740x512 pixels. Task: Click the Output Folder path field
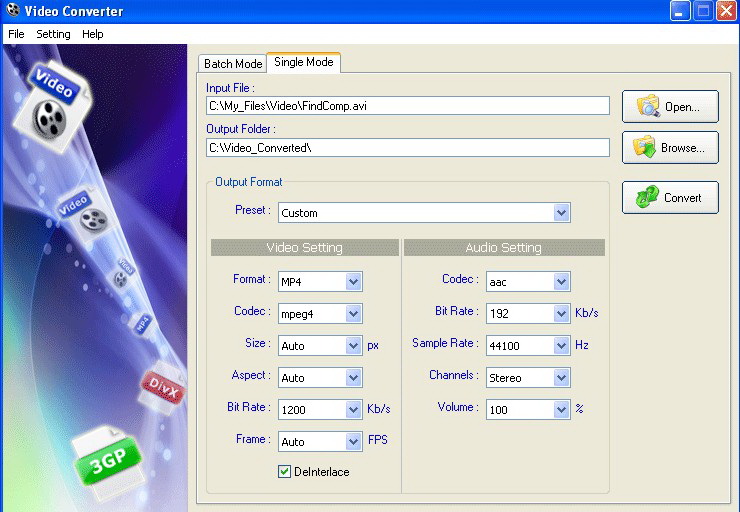408,148
